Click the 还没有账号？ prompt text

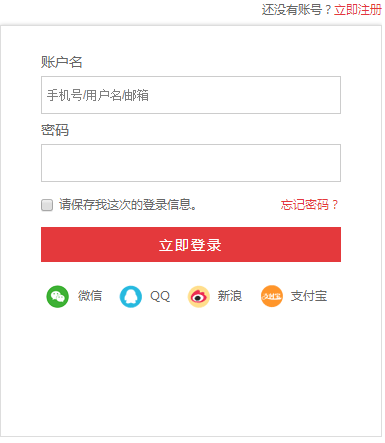tap(297, 10)
